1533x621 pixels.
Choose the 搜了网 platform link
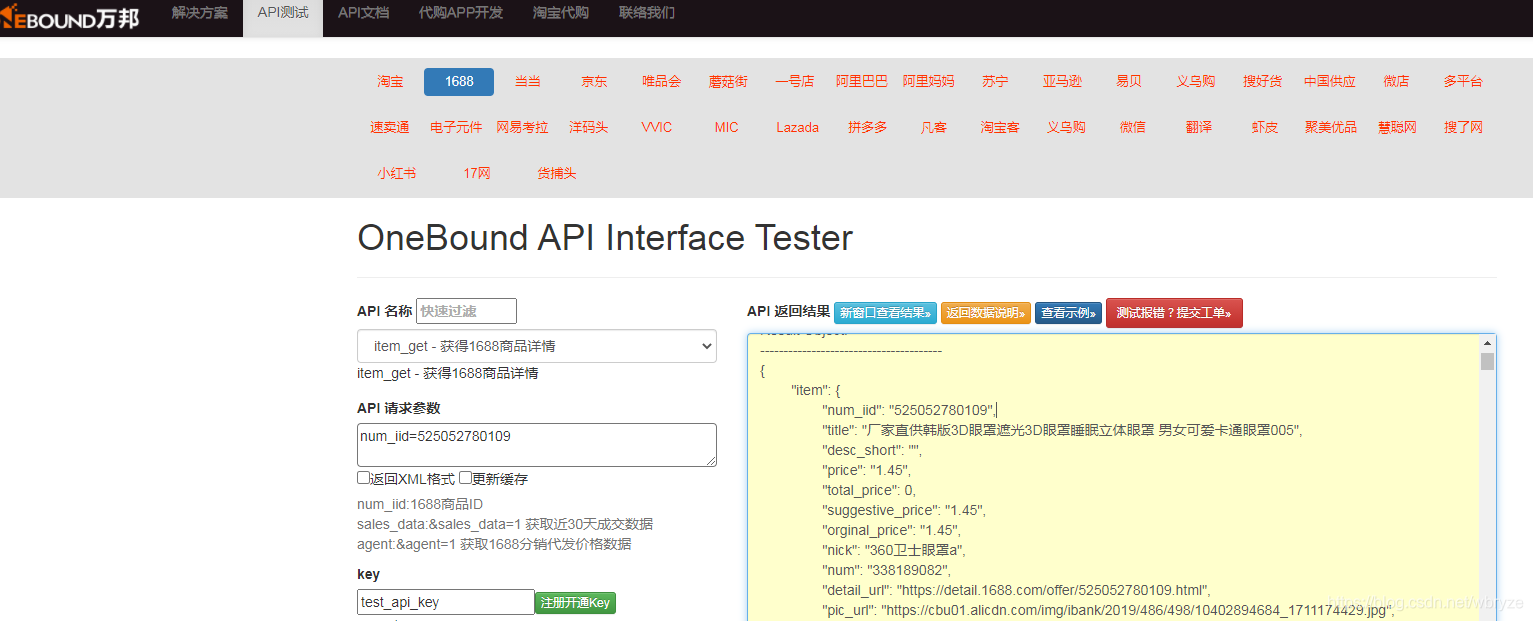tap(1463, 128)
